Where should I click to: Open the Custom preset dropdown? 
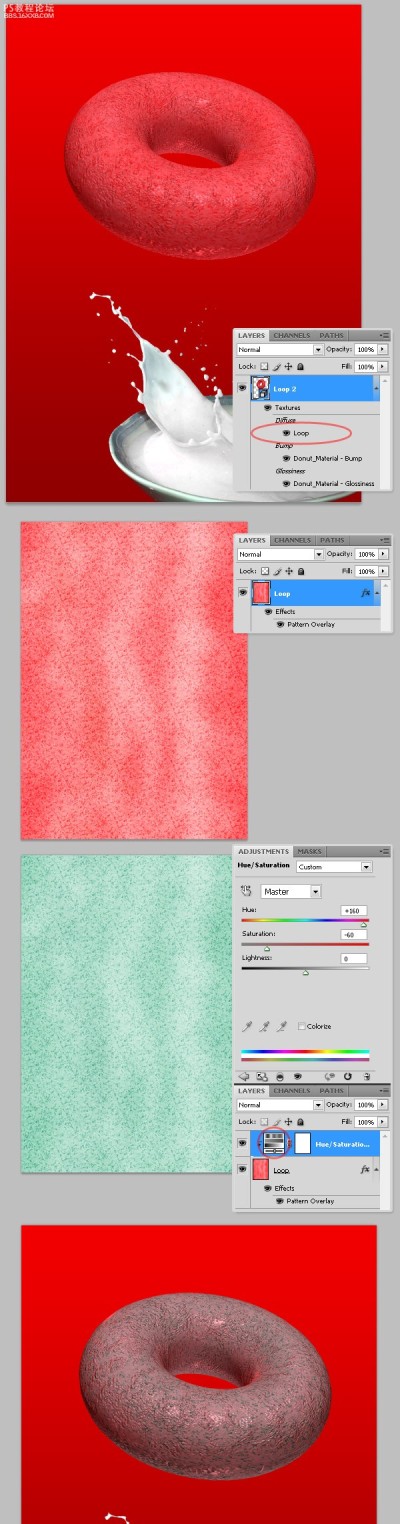tap(334, 867)
